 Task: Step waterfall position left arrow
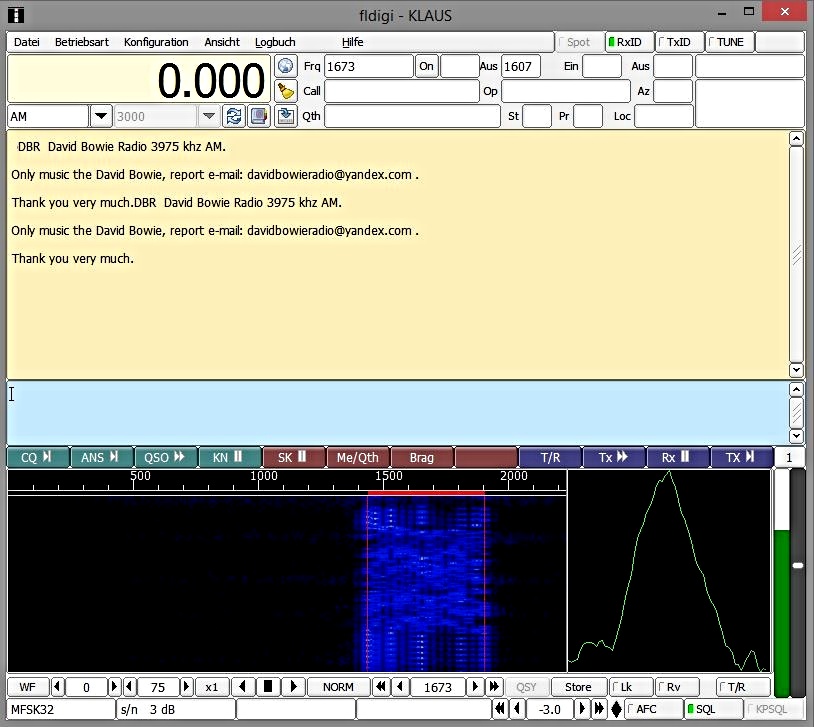[x=242, y=686]
